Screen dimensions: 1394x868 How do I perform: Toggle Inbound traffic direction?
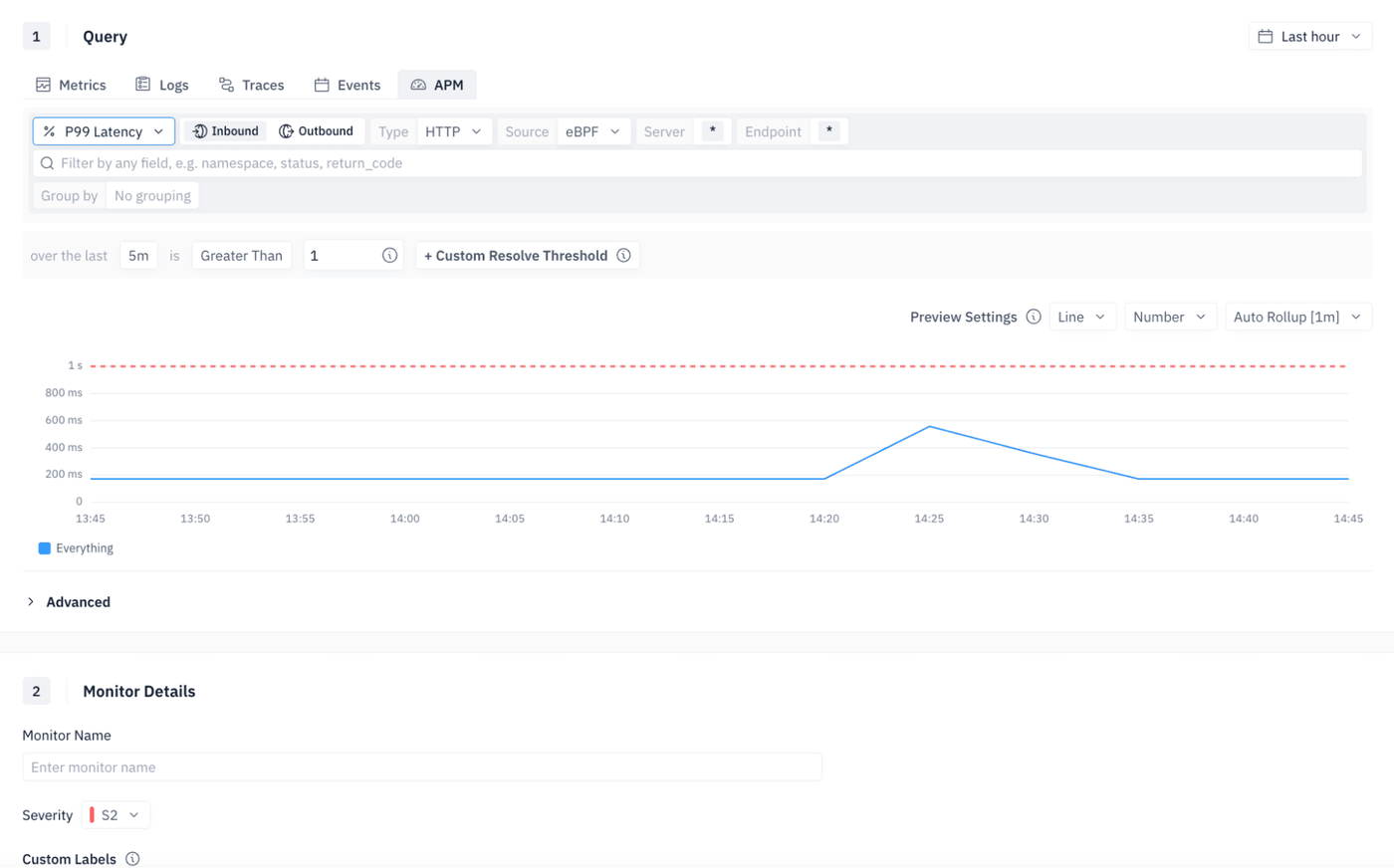[x=226, y=131]
